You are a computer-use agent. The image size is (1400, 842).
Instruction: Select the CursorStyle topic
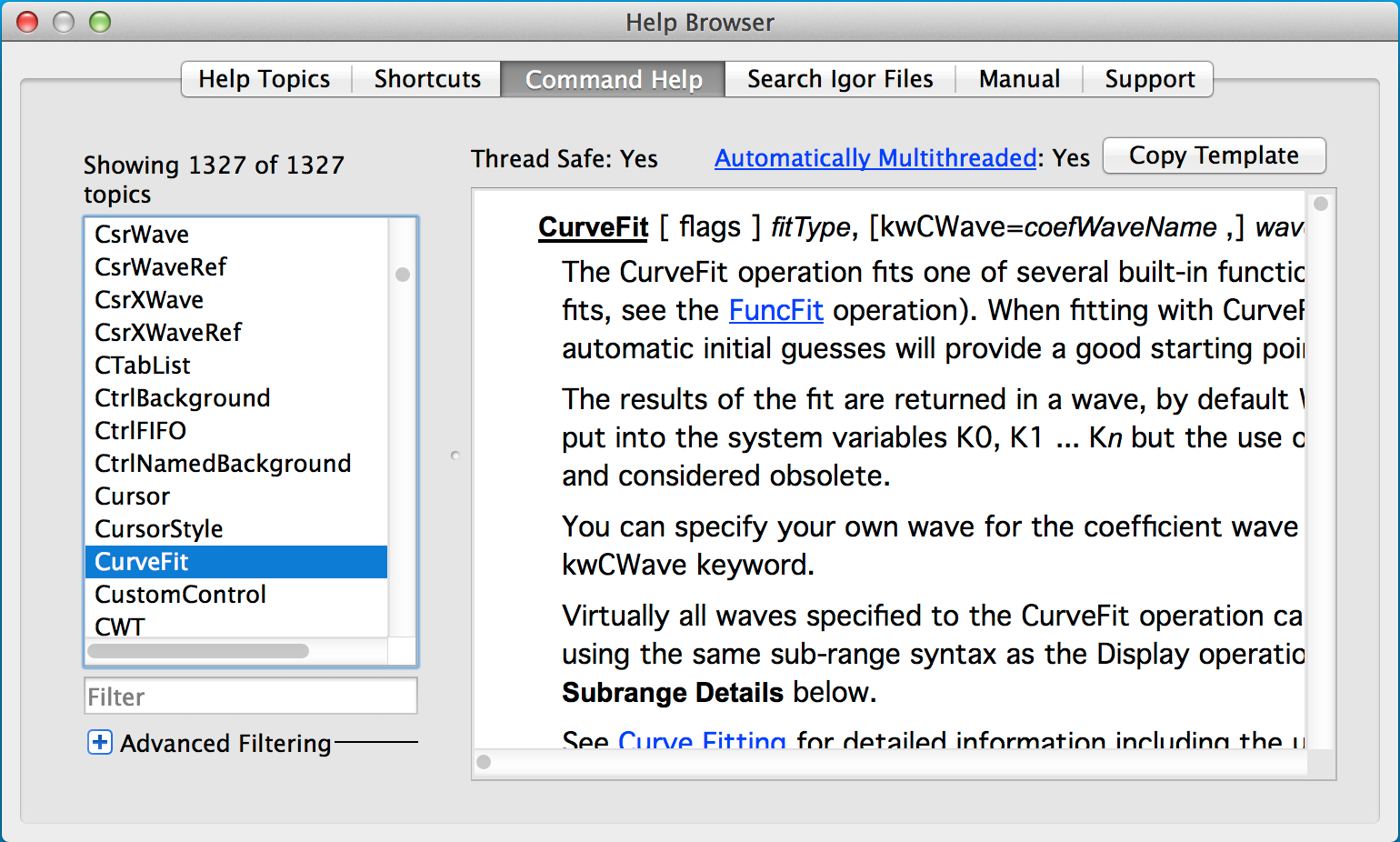[x=236, y=529]
